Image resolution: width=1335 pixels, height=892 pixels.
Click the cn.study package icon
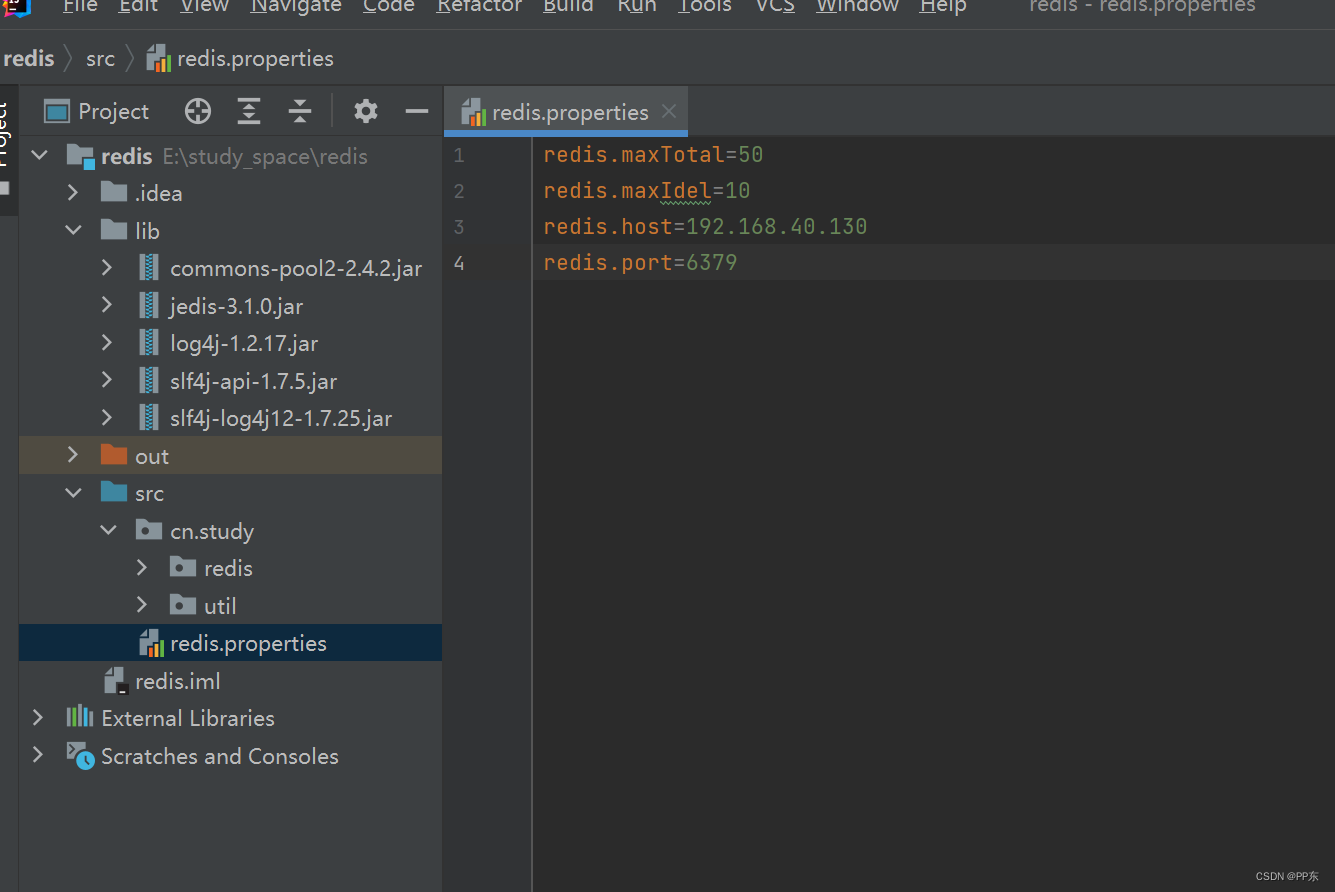pyautogui.click(x=148, y=530)
